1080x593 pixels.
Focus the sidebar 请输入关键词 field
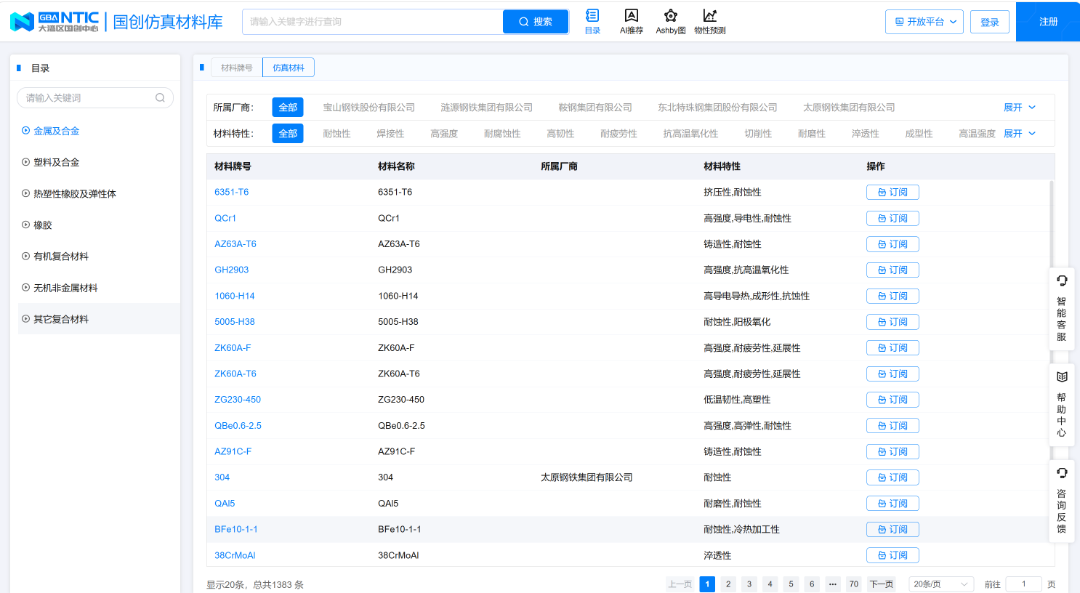click(95, 98)
